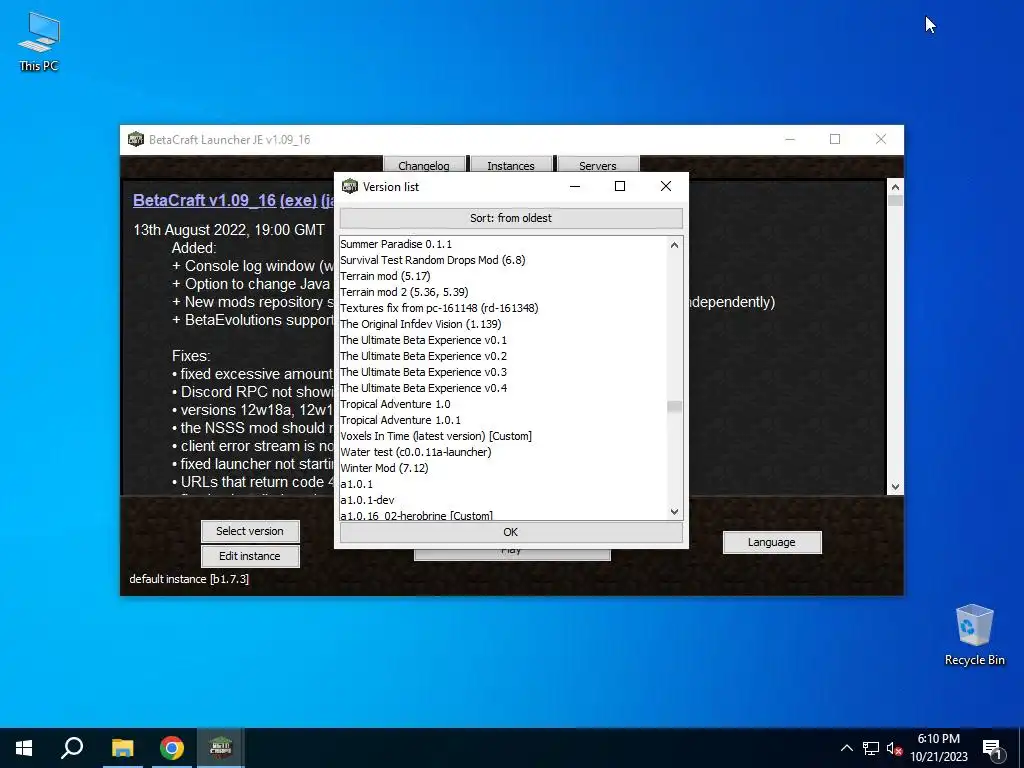Click 'default instance [b1.7.3]' status text

(x=189, y=579)
